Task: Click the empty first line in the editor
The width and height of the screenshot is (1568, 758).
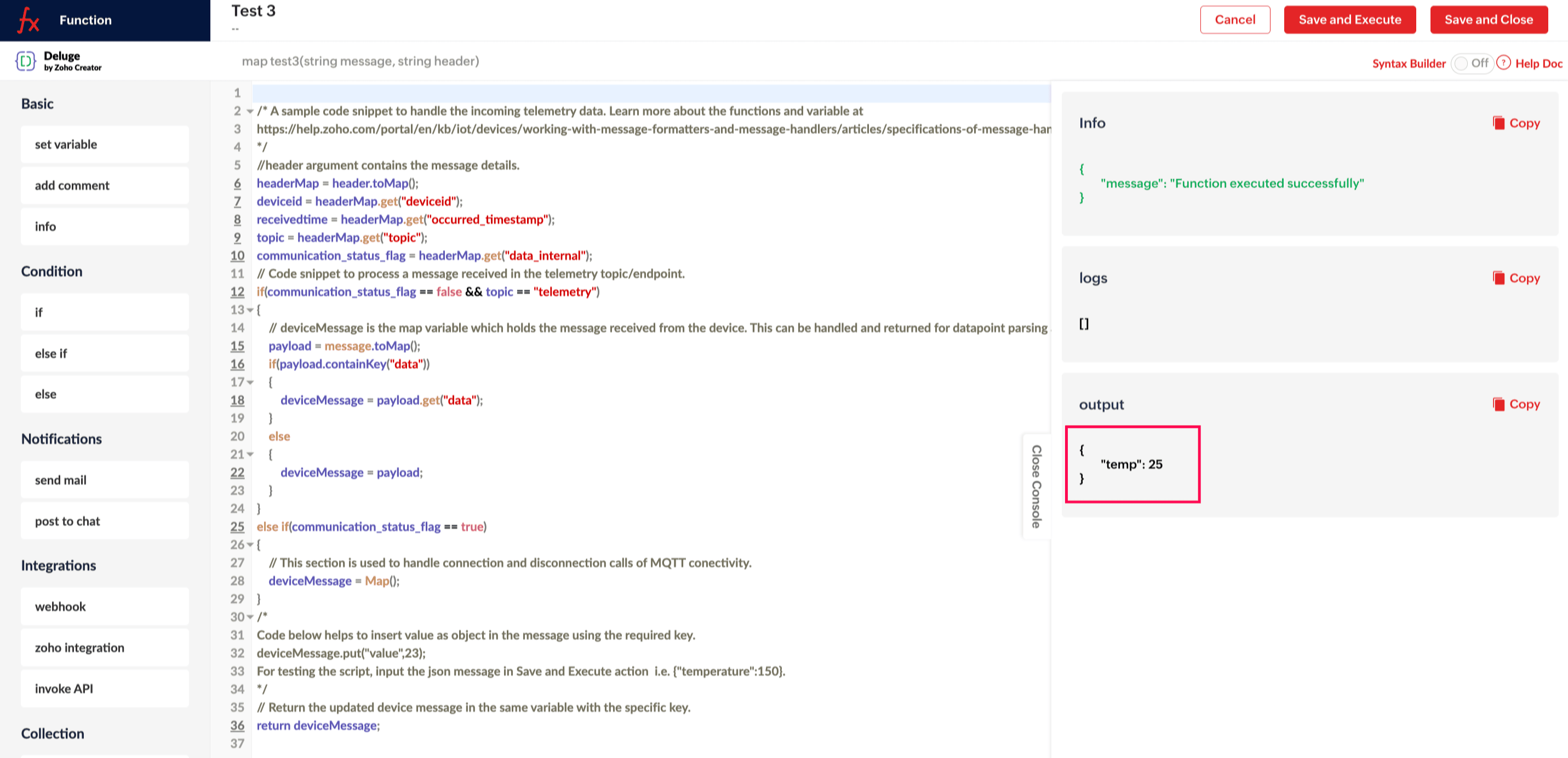Action: 609,93
